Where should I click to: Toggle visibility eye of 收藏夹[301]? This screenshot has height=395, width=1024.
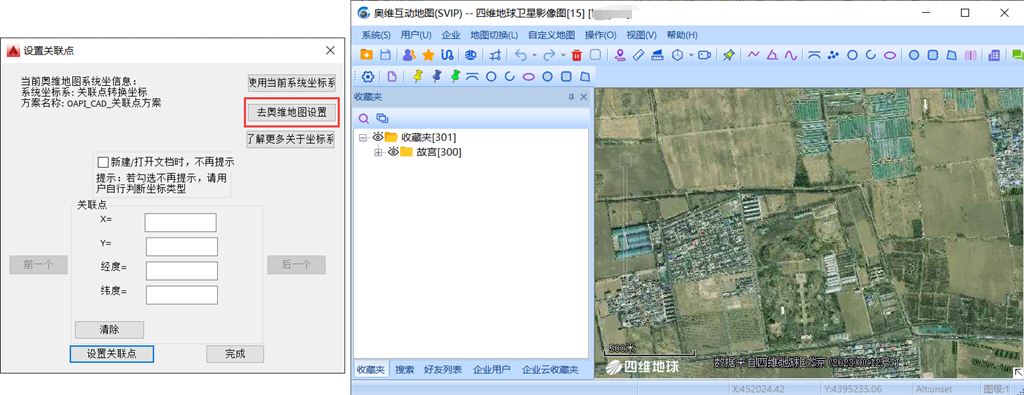click(377, 137)
